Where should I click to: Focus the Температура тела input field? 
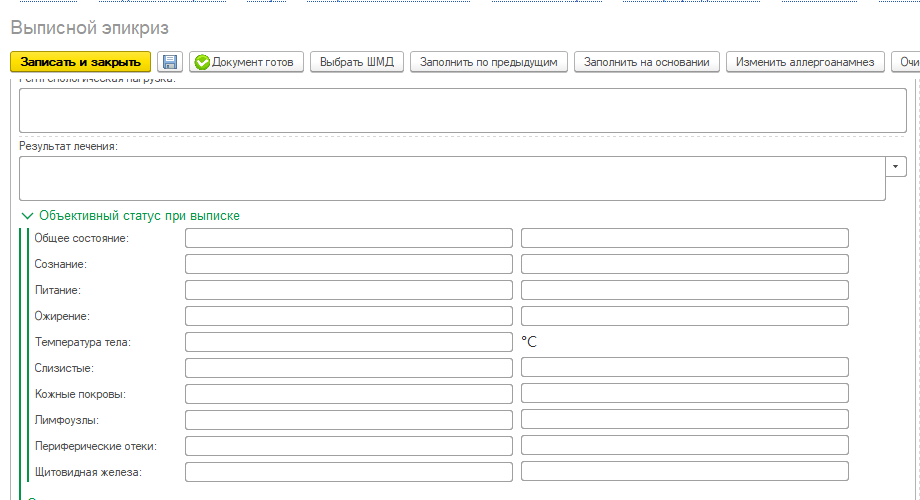click(348, 342)
